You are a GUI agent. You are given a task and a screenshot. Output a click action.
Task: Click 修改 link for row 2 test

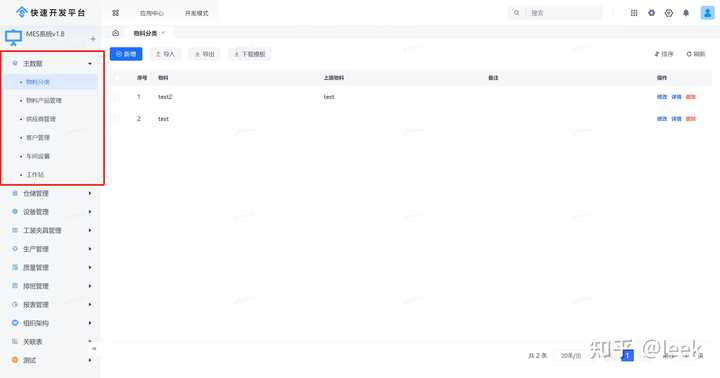[662, 118]
